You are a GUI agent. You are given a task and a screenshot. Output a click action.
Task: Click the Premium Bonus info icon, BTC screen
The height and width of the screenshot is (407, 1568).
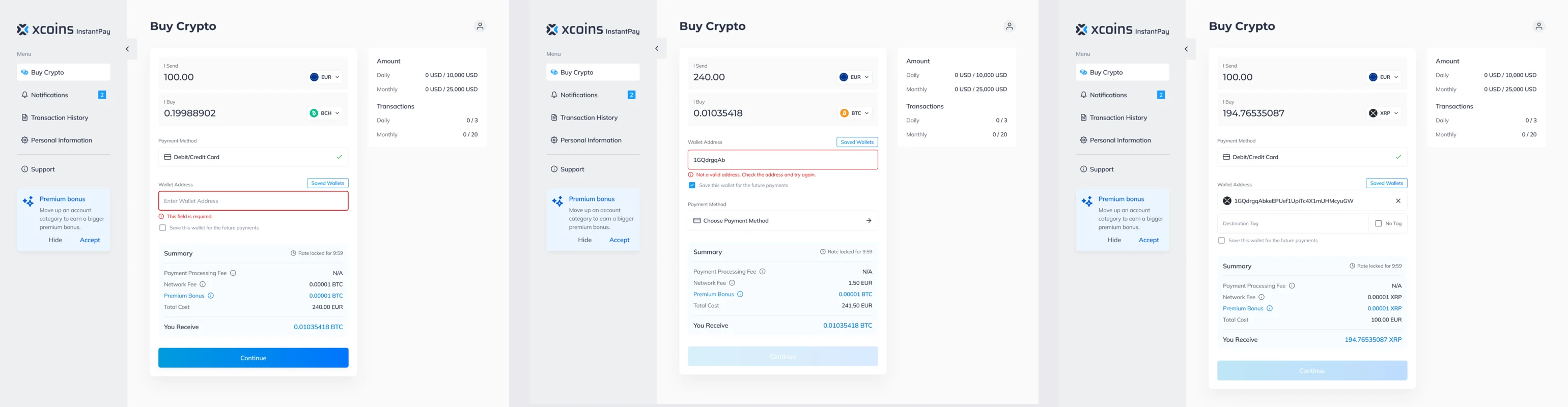(740, 294)
